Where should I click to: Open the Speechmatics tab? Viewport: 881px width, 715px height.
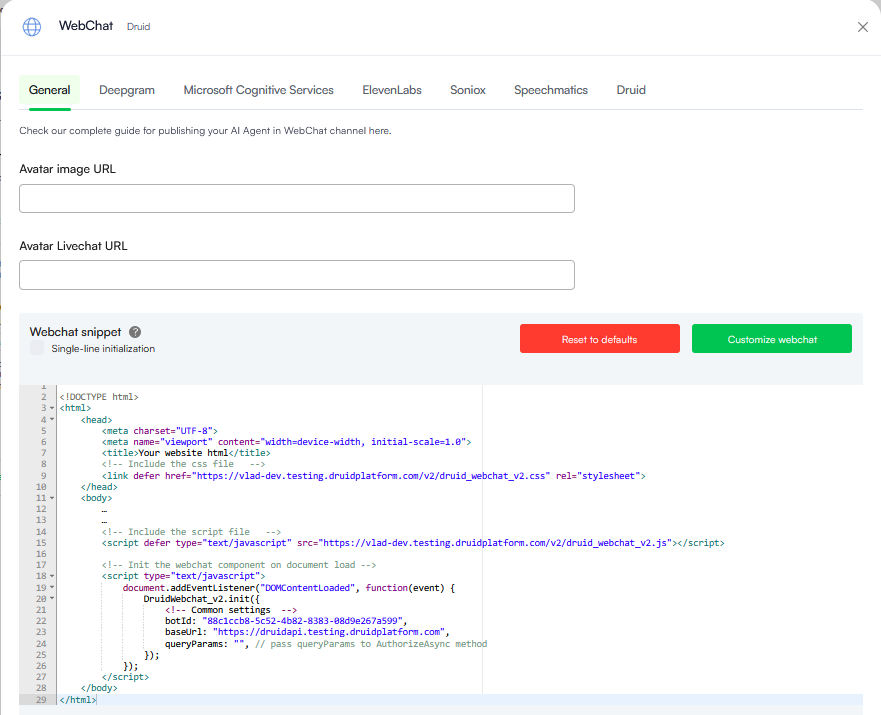(x=551, y=90)
